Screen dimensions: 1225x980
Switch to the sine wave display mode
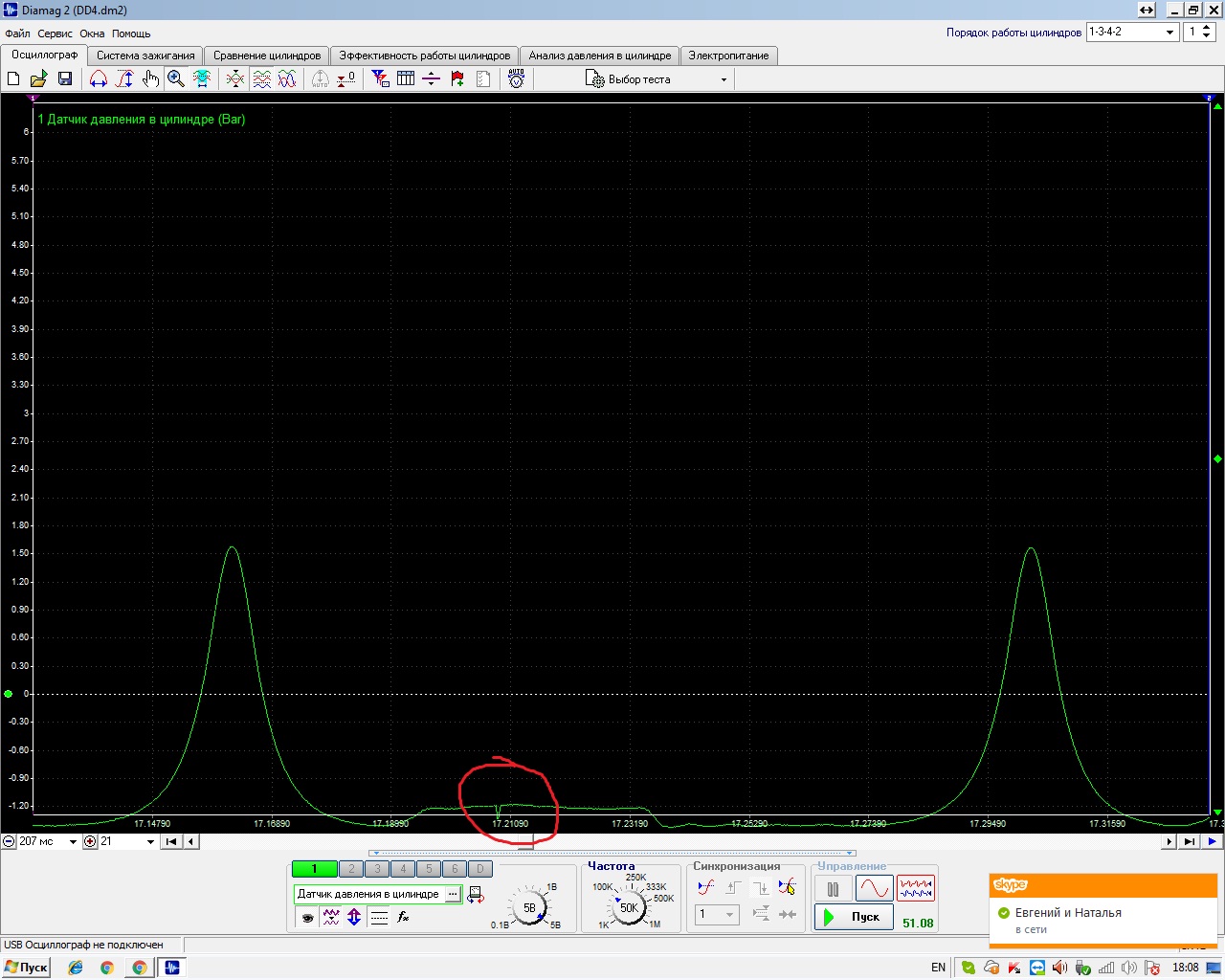tap(875, 889)
